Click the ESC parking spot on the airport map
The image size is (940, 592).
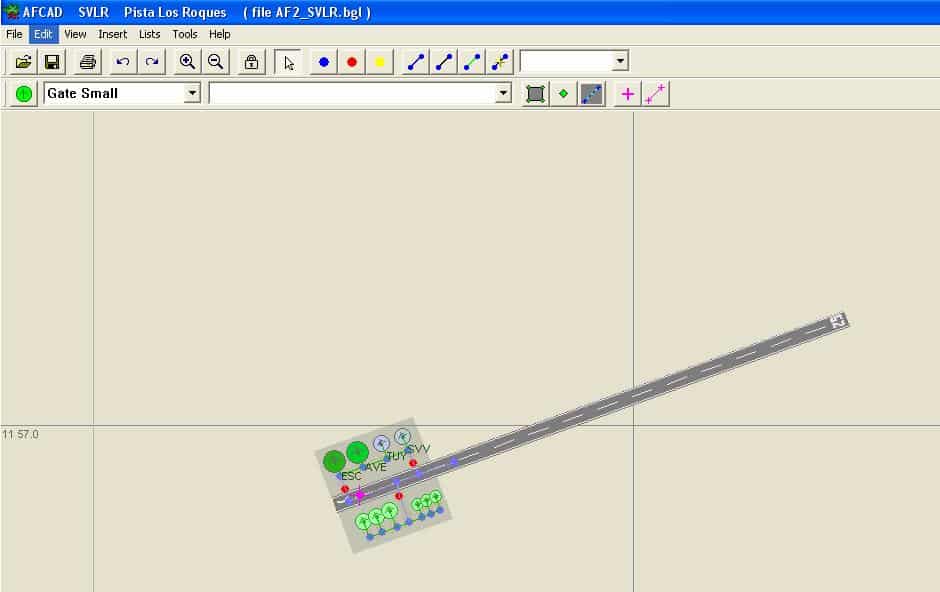click(334, 461)
